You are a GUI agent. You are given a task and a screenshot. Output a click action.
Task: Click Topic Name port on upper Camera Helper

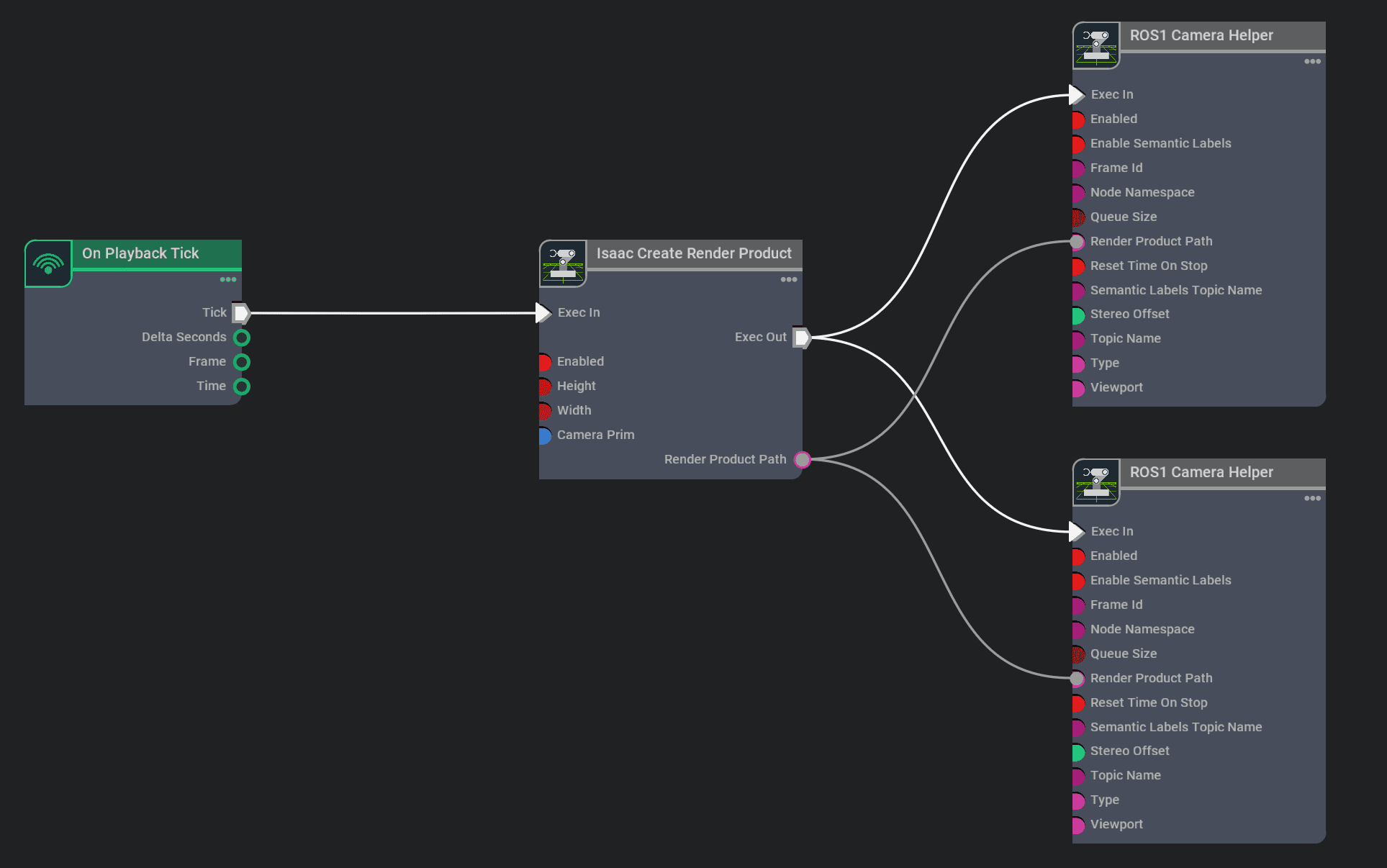coord(1078,339)
